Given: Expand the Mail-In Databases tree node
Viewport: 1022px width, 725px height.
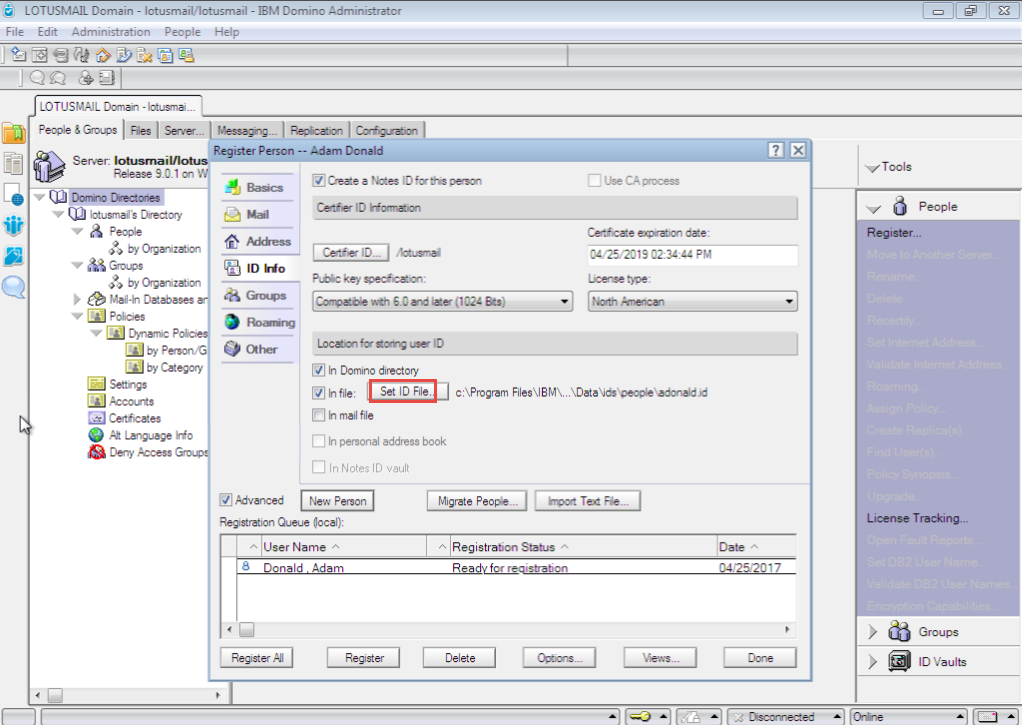Looking at the screenshot, I should point(77,299).
